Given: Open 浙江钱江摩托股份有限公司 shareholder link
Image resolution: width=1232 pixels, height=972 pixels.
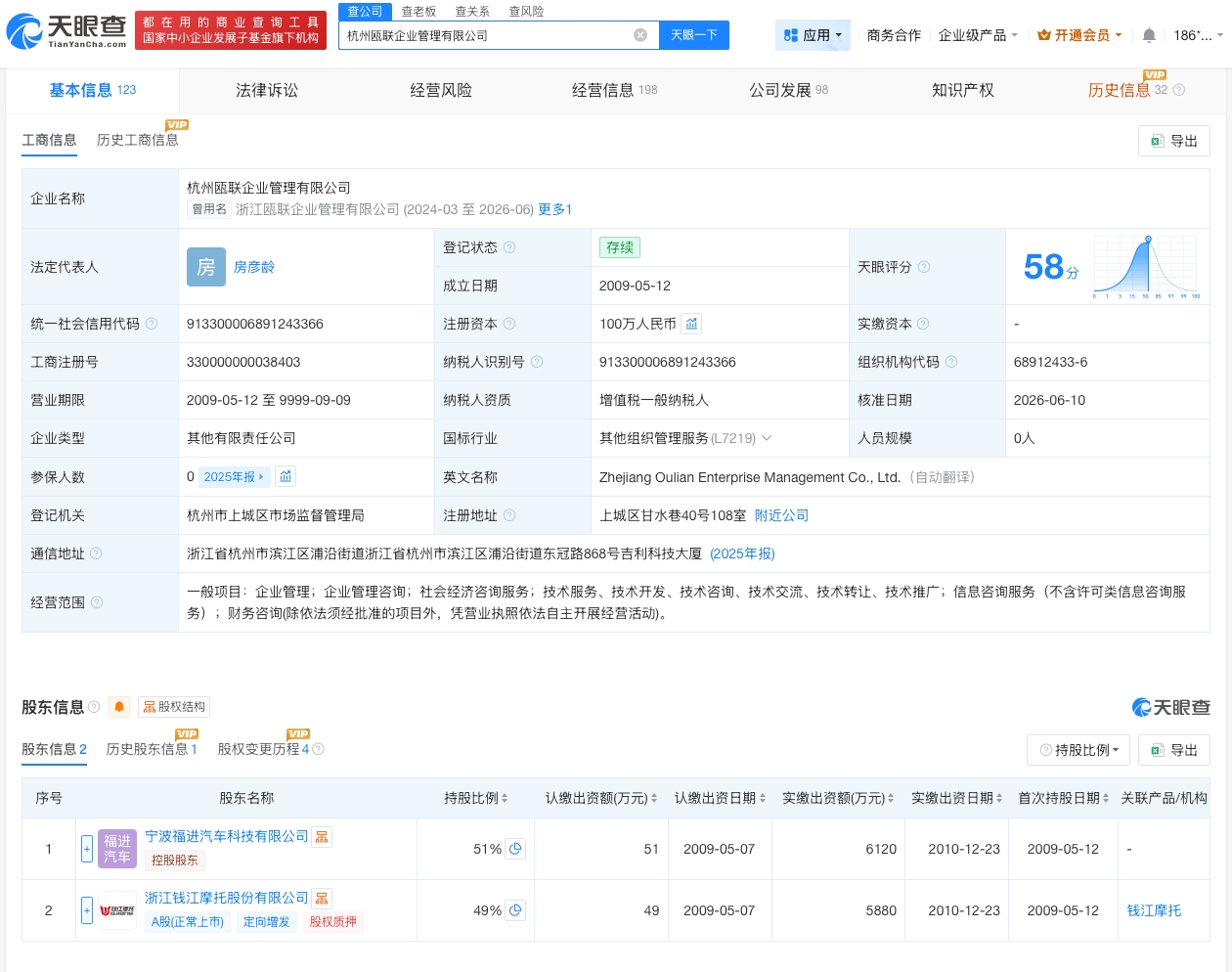Looking at the screenshot, I should [227, 898].
